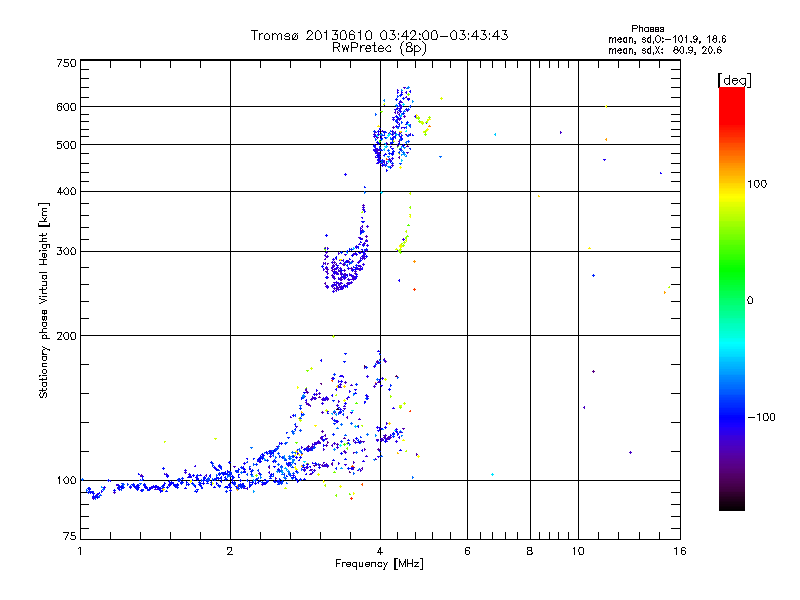Click the "4" frequency axis tick label
Viewport: 800px width, 600px height.
(x=380, y=551)
